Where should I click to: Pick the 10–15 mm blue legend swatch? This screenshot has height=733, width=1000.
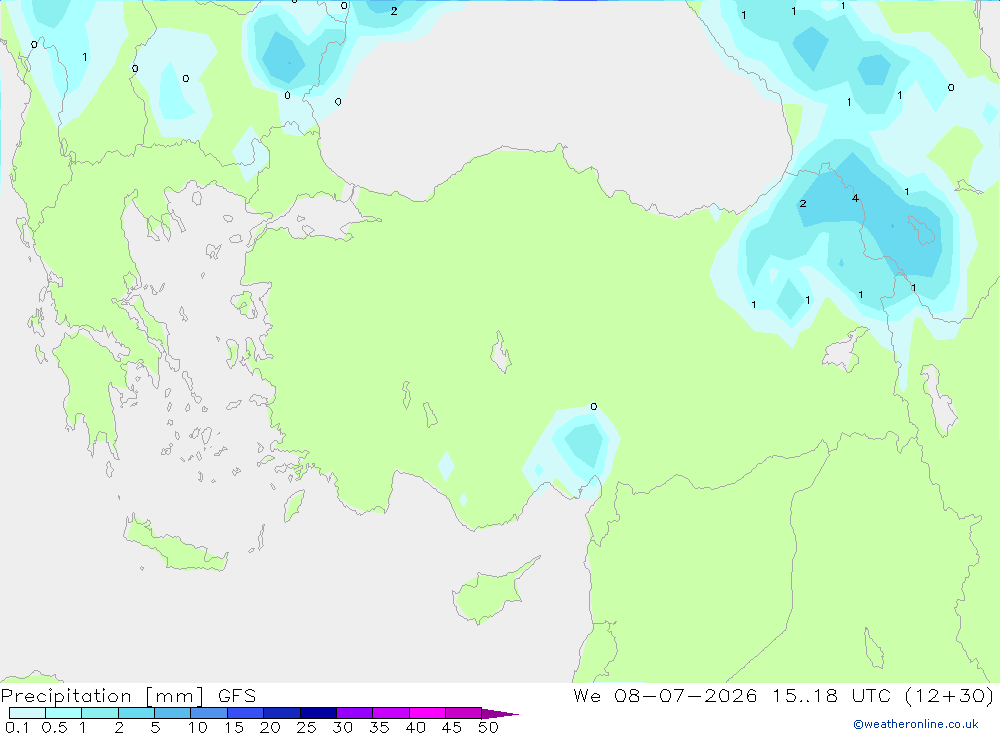coord(209,713)
